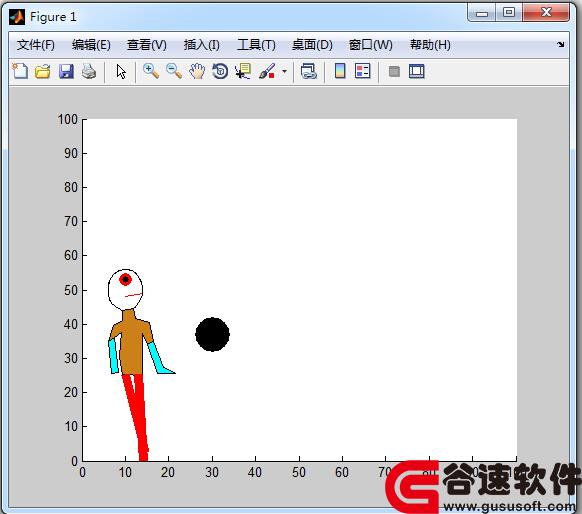Image resolution: width=582 pixels, height=514 pixels.
Task: Activate the Zoom In magnifier
Action: click(151, 71)
